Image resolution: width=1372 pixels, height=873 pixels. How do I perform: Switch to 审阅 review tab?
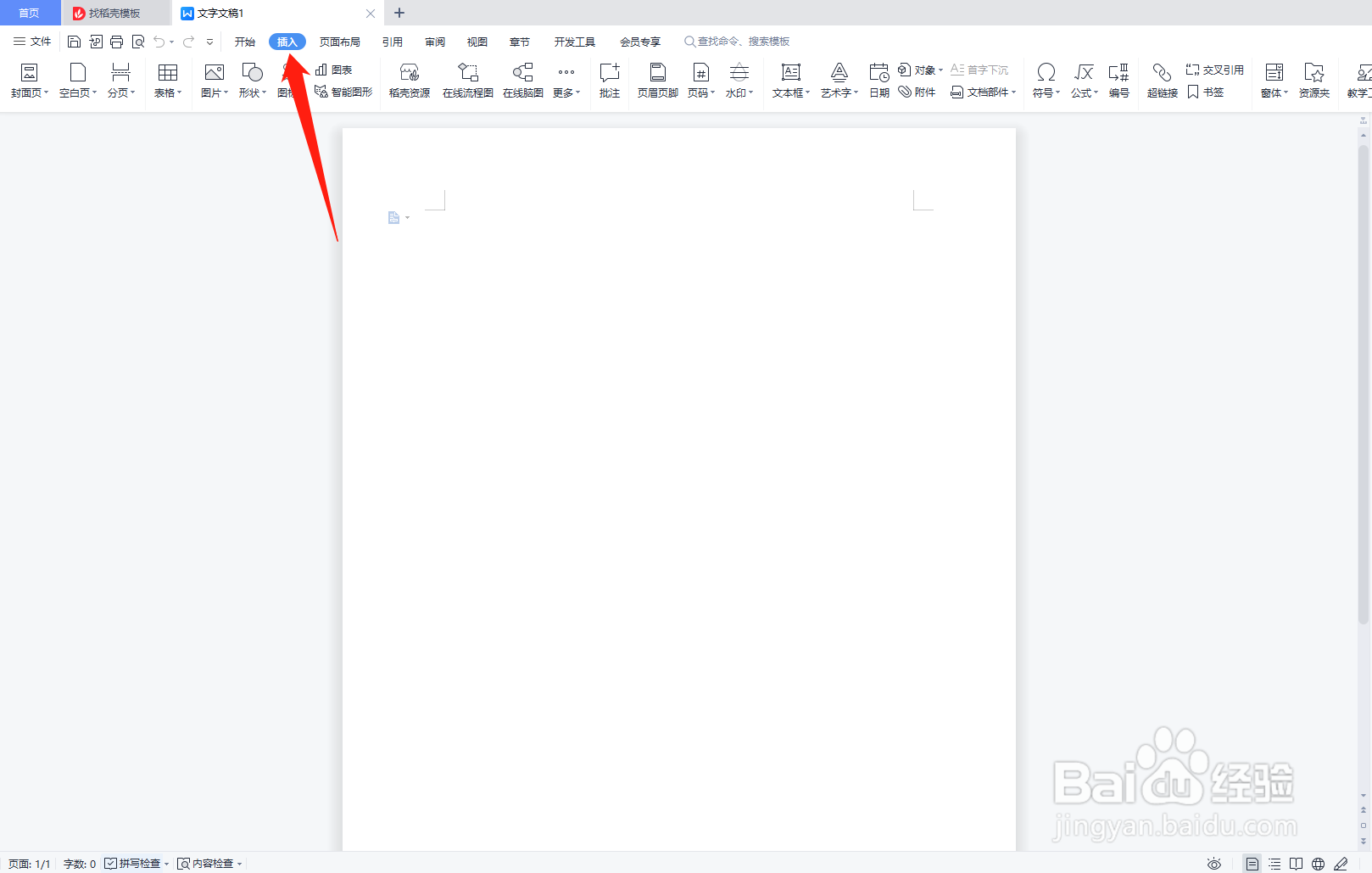point(435,42)
